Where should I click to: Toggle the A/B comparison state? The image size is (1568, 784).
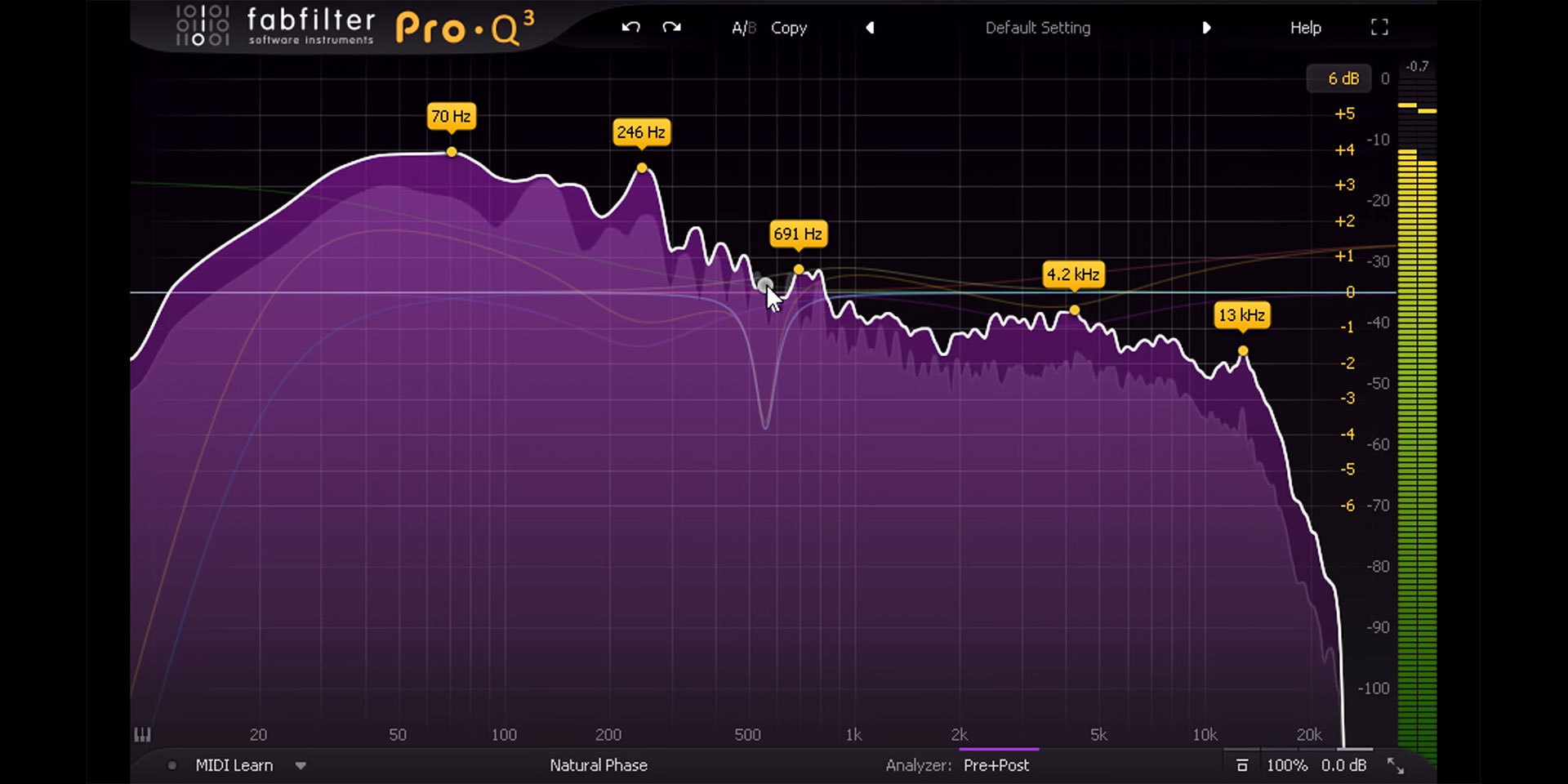(743, 28)
